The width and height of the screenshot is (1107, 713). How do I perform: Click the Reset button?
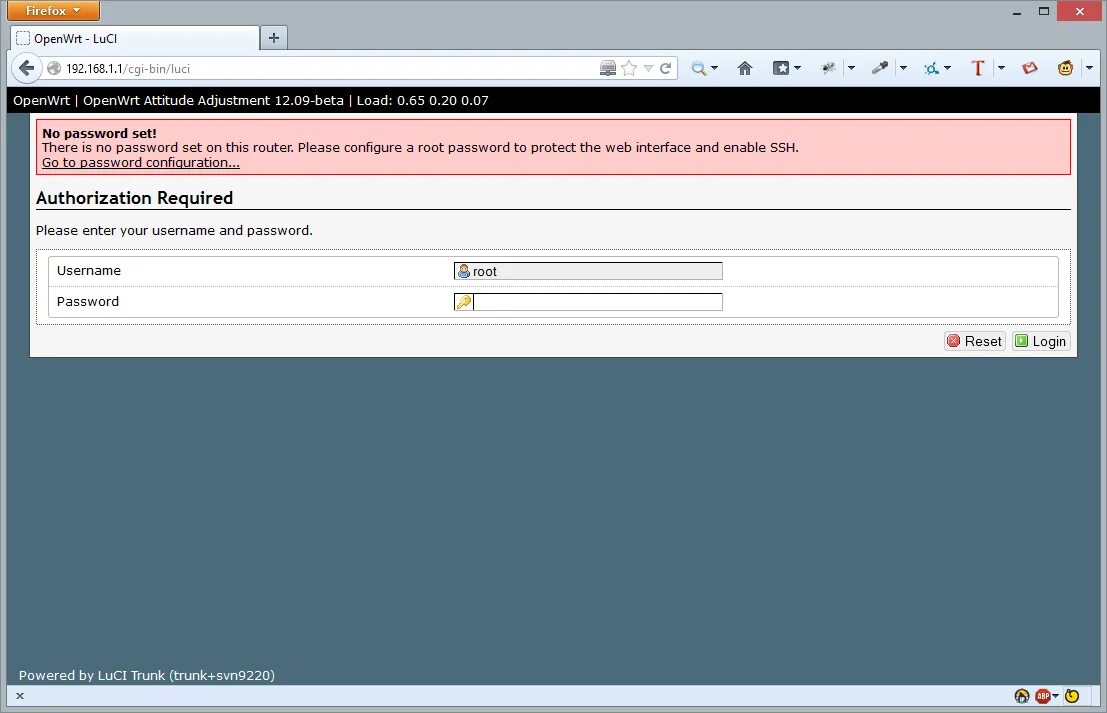(x=975, y=342)
